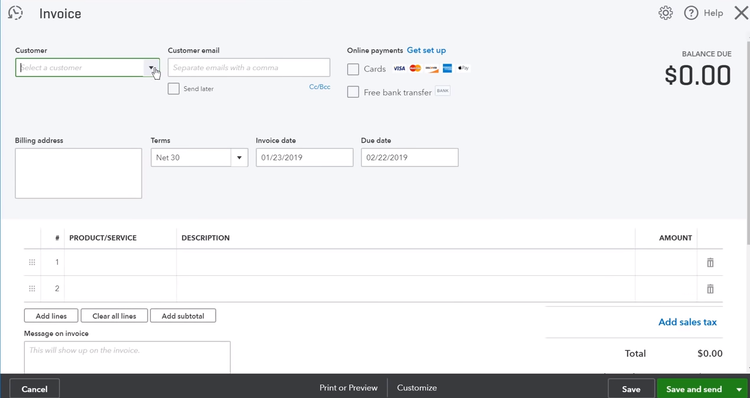Focus the Customer email field
The height and width of the screenshot is (398, 750).
pyautogui.click(x=249, y=67)
